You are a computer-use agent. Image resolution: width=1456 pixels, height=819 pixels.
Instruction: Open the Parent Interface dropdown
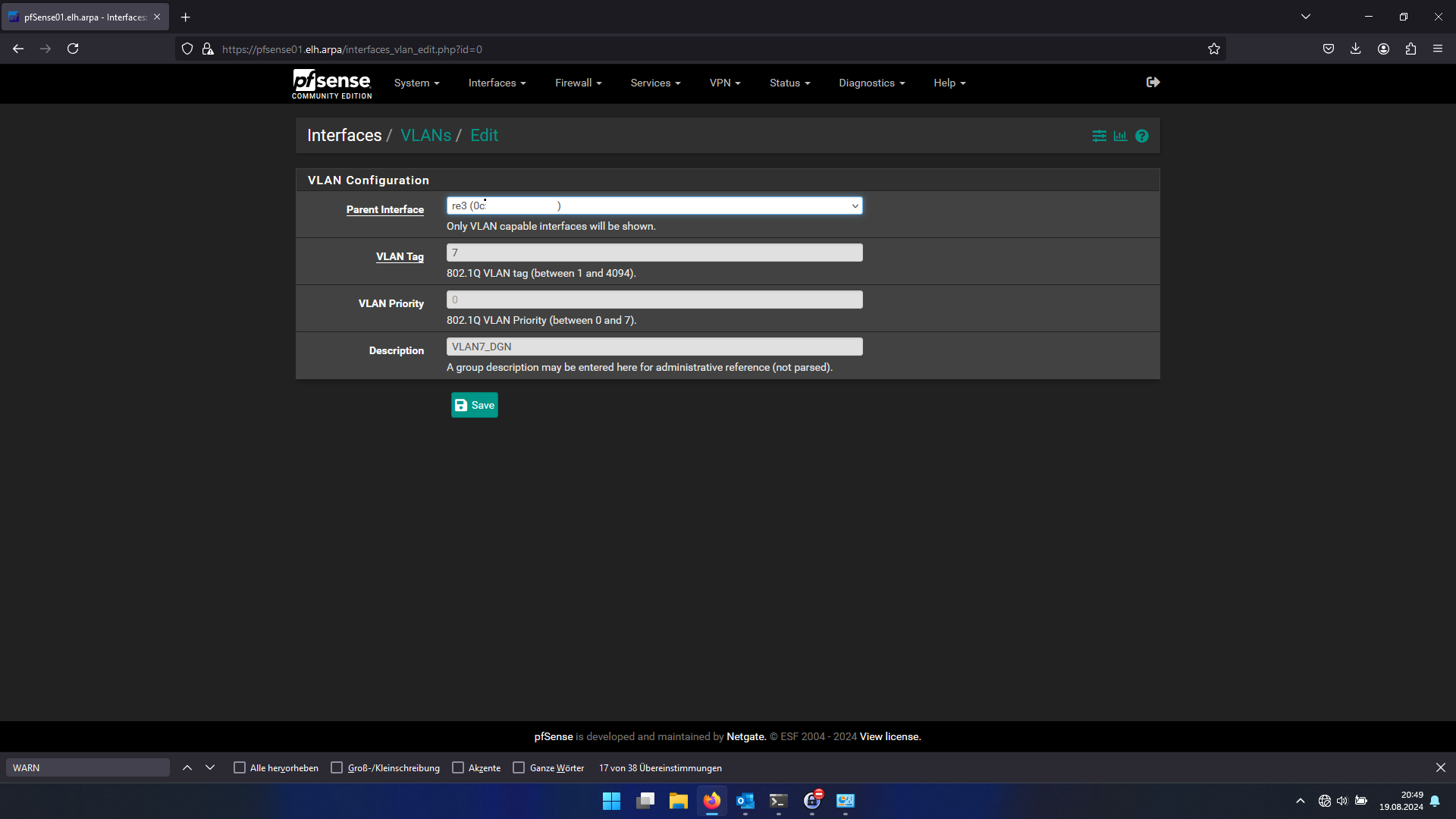point(654,206)
